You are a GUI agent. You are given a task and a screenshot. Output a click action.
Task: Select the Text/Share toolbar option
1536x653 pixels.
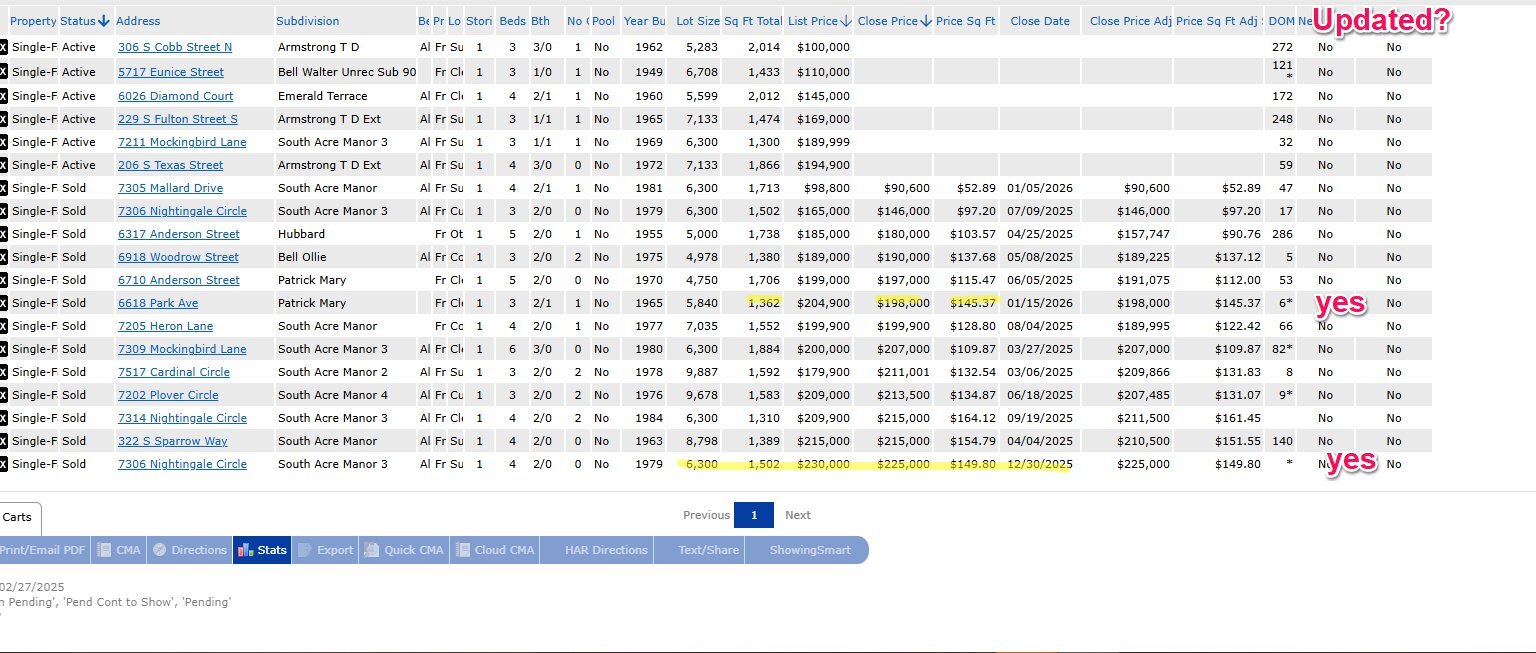[x=708, y=550]
